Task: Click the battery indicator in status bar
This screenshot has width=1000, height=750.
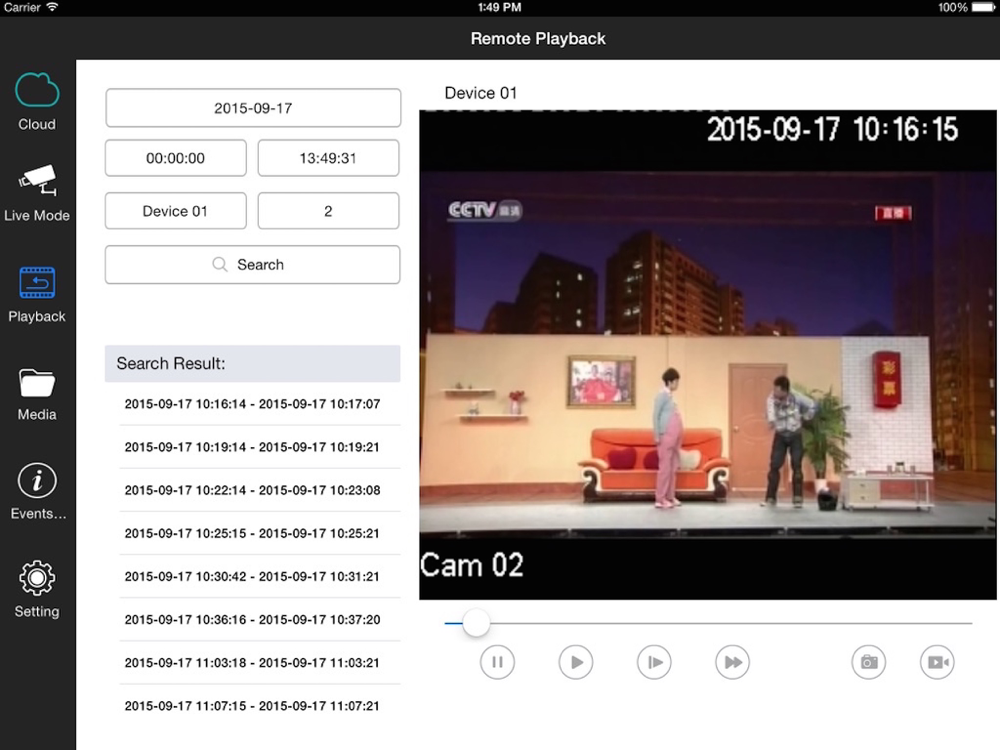Action: click(983, 8)
